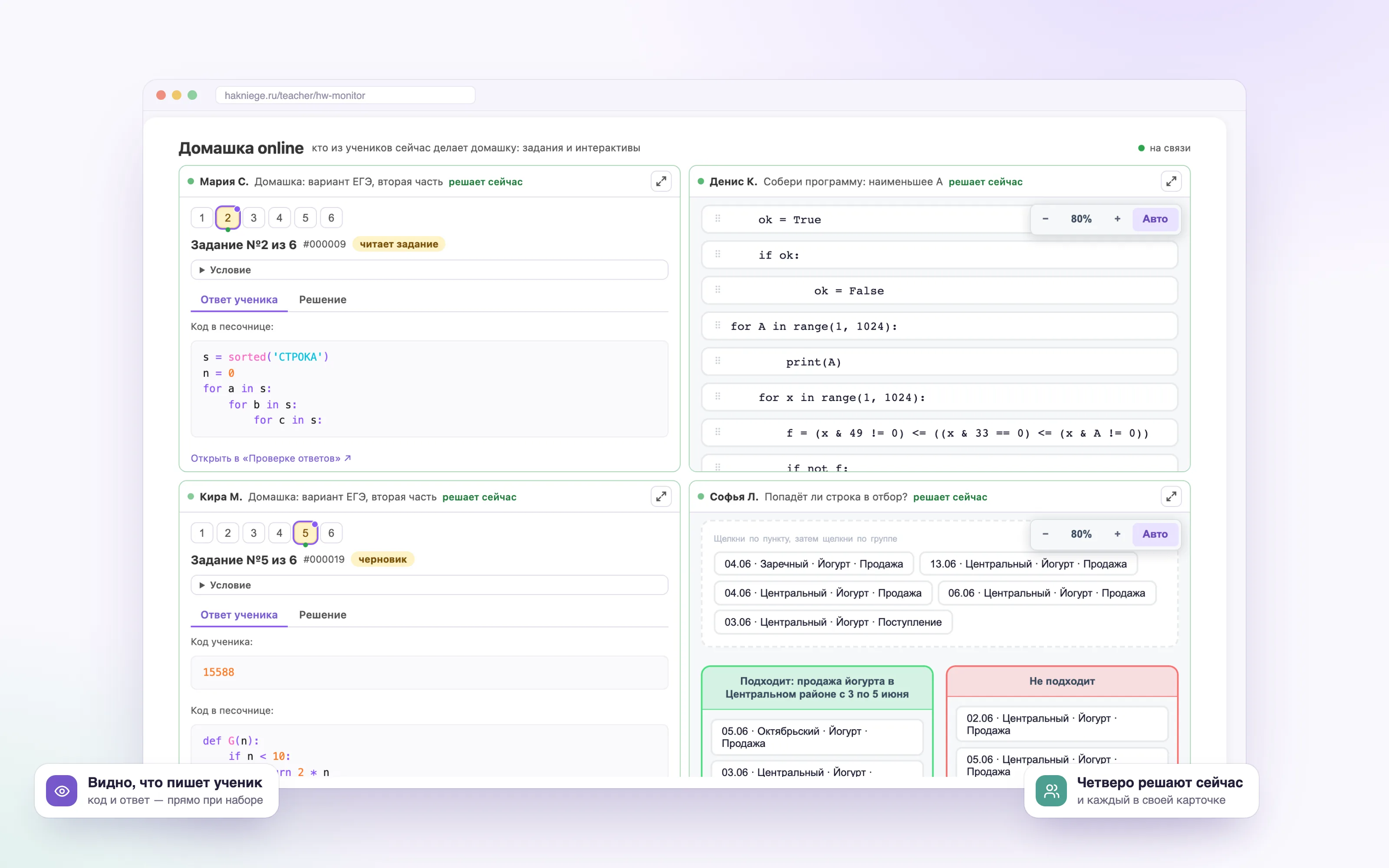Open task 4 in Мария С. card

pos(280,217)
